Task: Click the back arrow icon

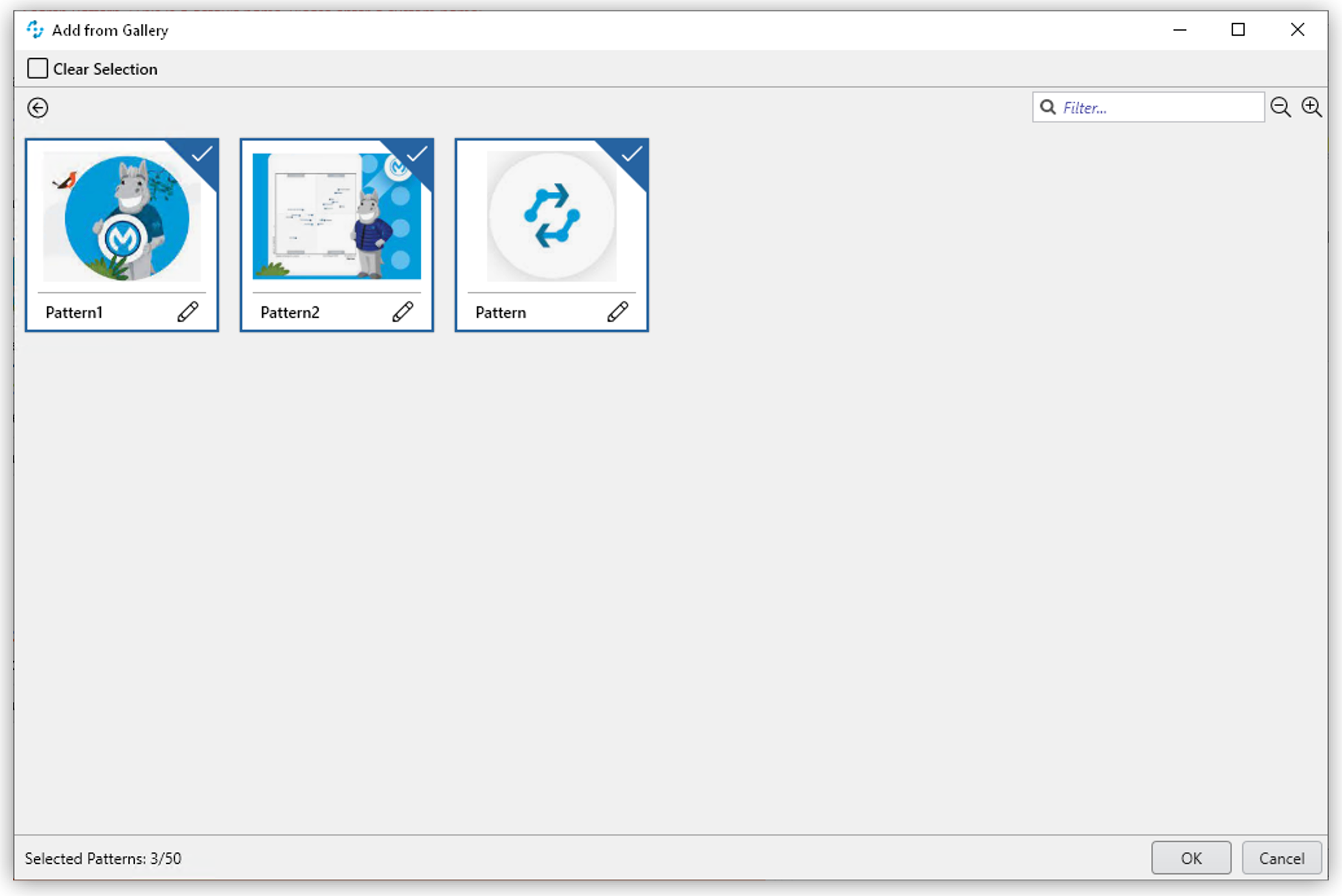Action: (38, 107)
